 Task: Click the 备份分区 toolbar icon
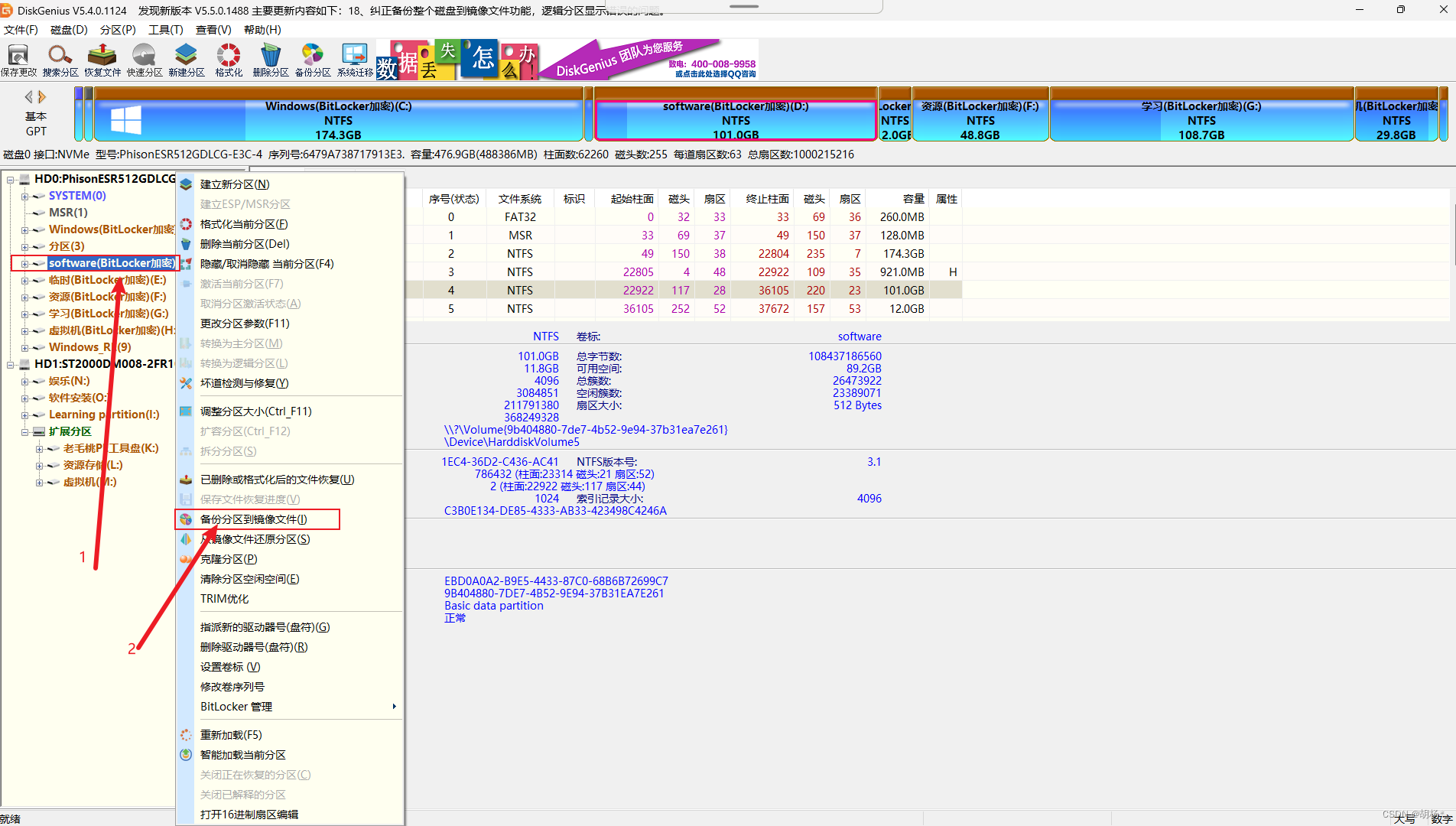coord(313,60)
